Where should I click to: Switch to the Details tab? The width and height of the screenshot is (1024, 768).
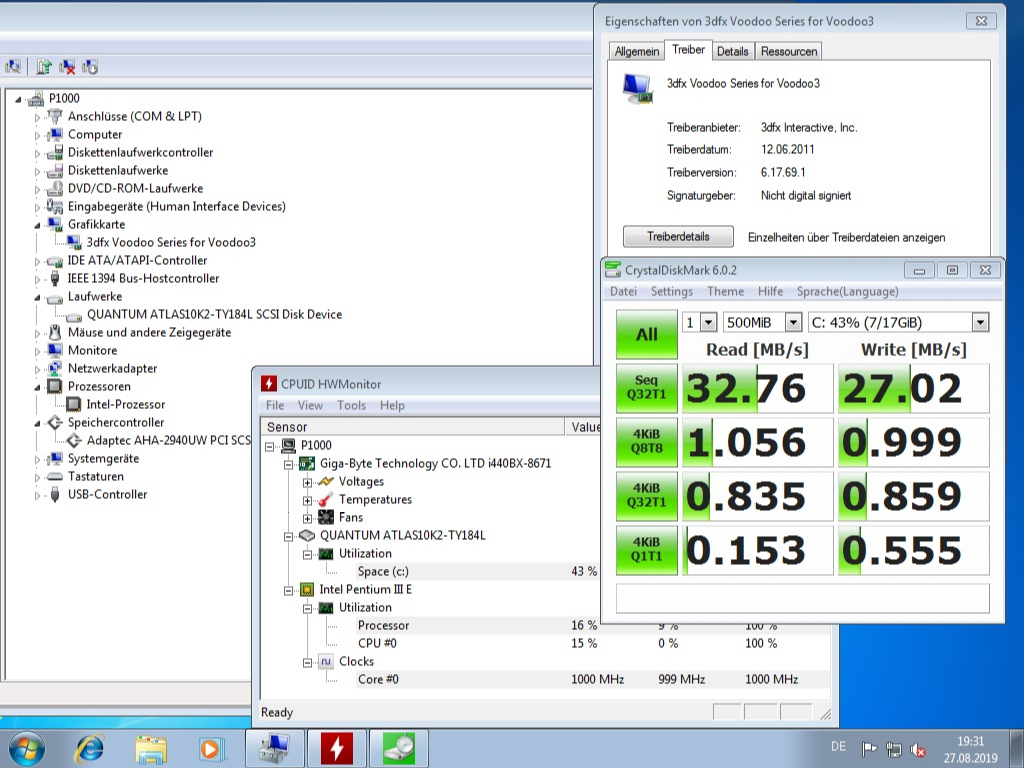coord(733,52)
